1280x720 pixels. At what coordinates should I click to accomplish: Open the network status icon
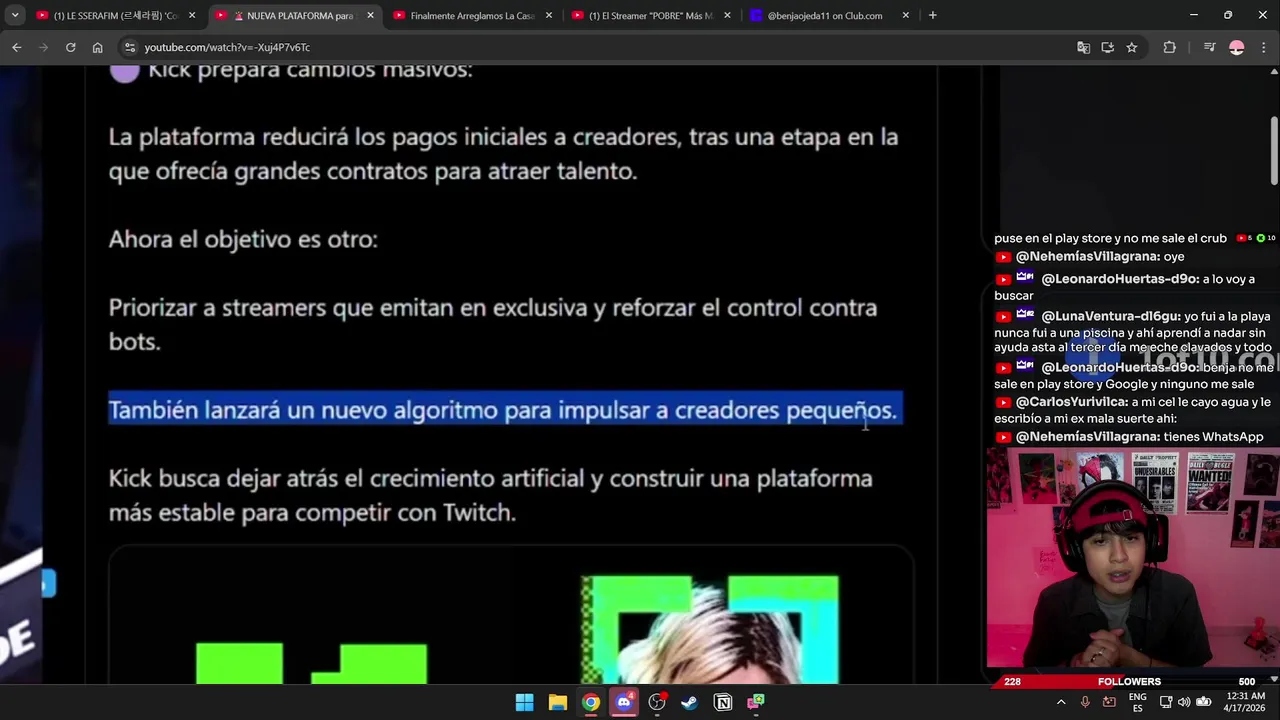pos(1166,702)
